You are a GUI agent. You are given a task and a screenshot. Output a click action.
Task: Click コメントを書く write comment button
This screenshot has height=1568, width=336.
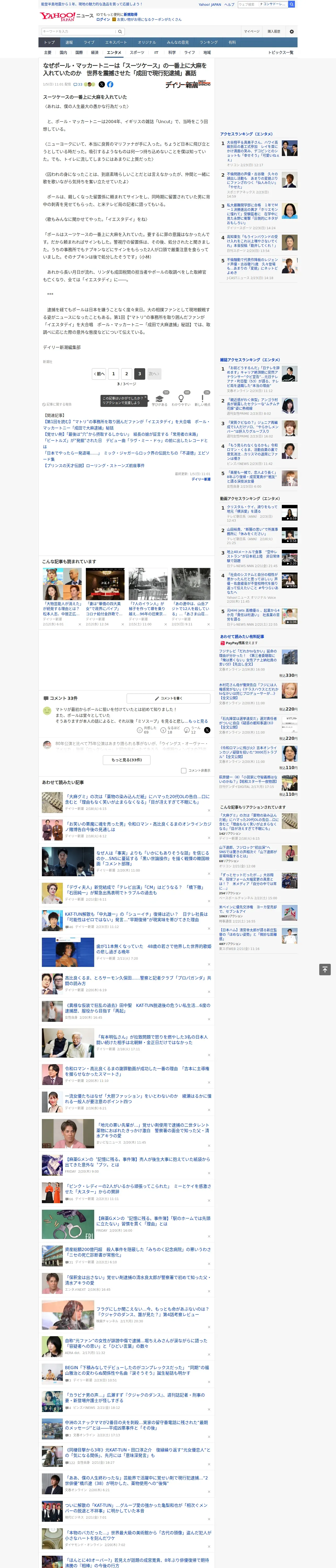coord(168,698)
